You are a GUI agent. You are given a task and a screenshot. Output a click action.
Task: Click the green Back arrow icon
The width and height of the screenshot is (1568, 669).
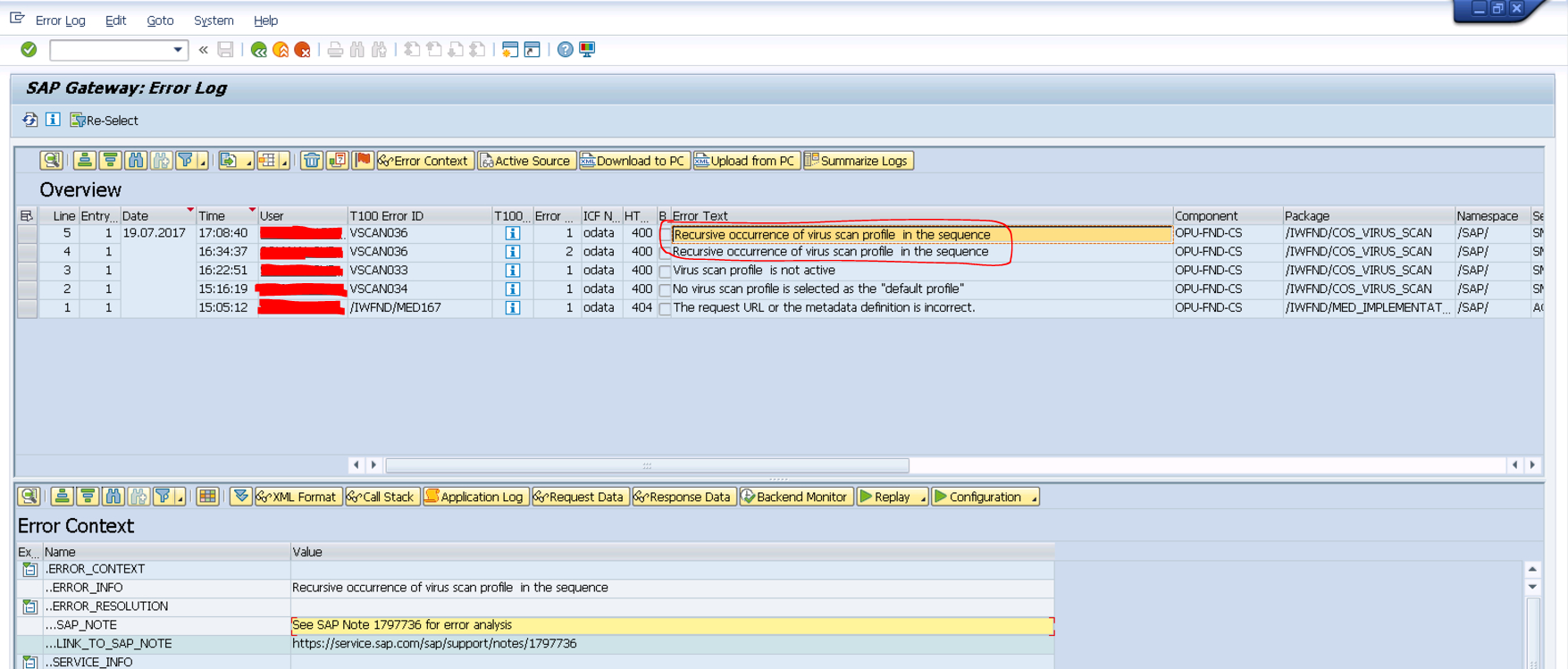point(259,49)
